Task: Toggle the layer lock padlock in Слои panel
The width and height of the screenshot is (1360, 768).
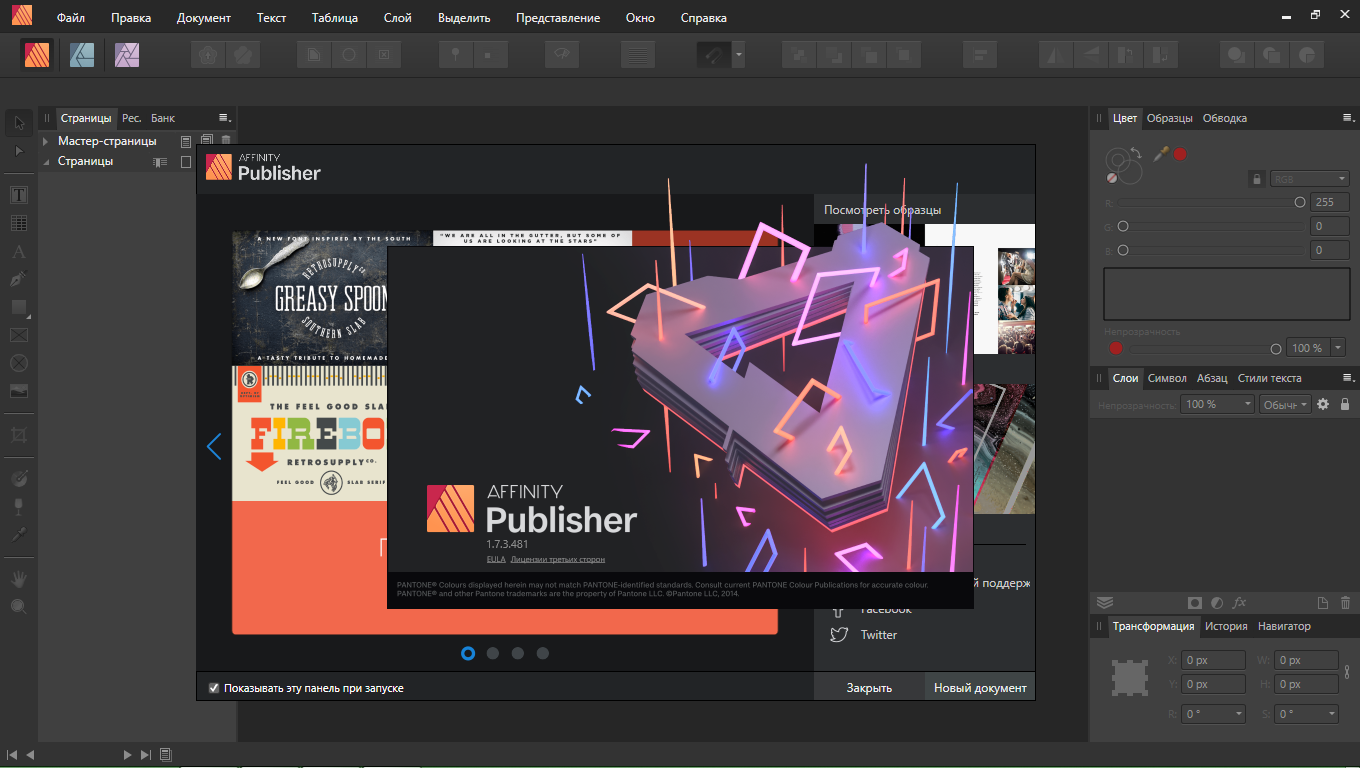Action: 1345,404
